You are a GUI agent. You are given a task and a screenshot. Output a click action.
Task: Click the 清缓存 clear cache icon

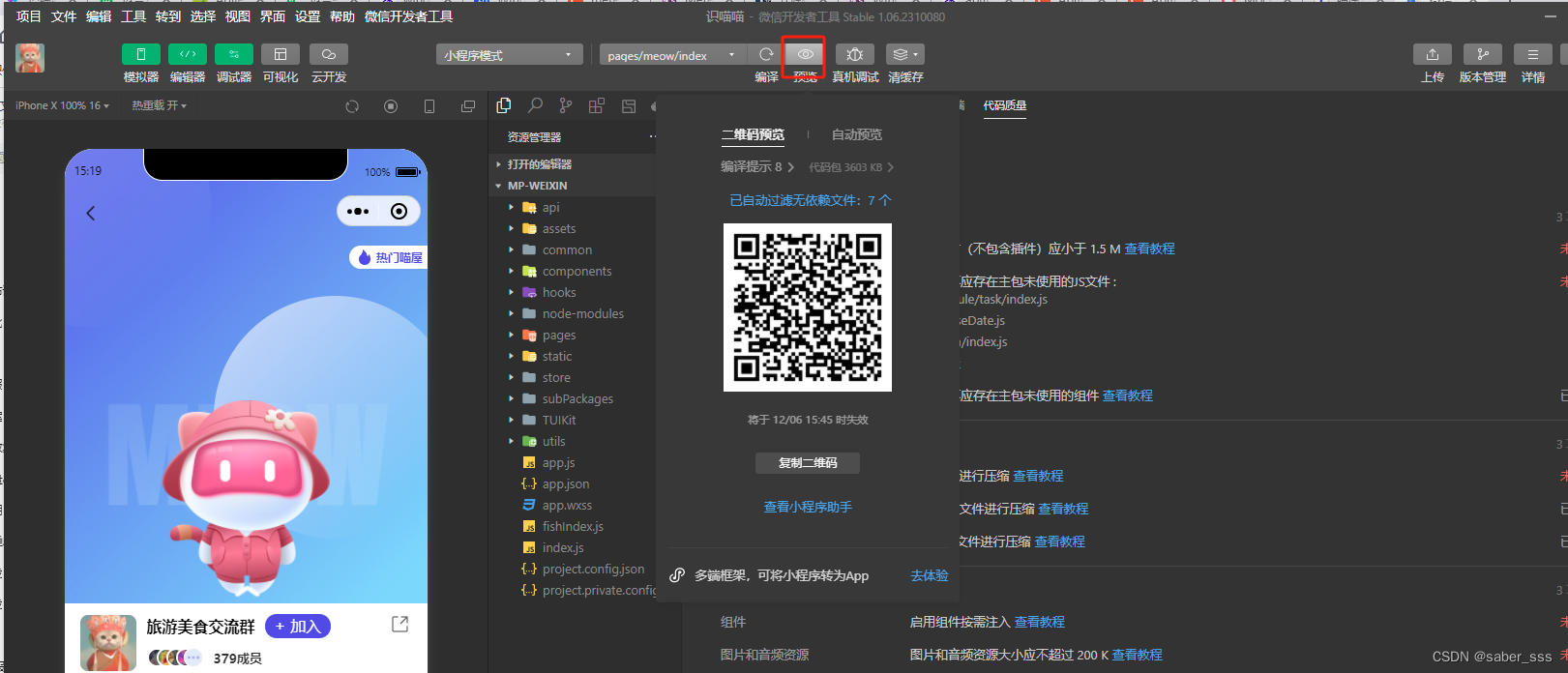pos(905,54)
